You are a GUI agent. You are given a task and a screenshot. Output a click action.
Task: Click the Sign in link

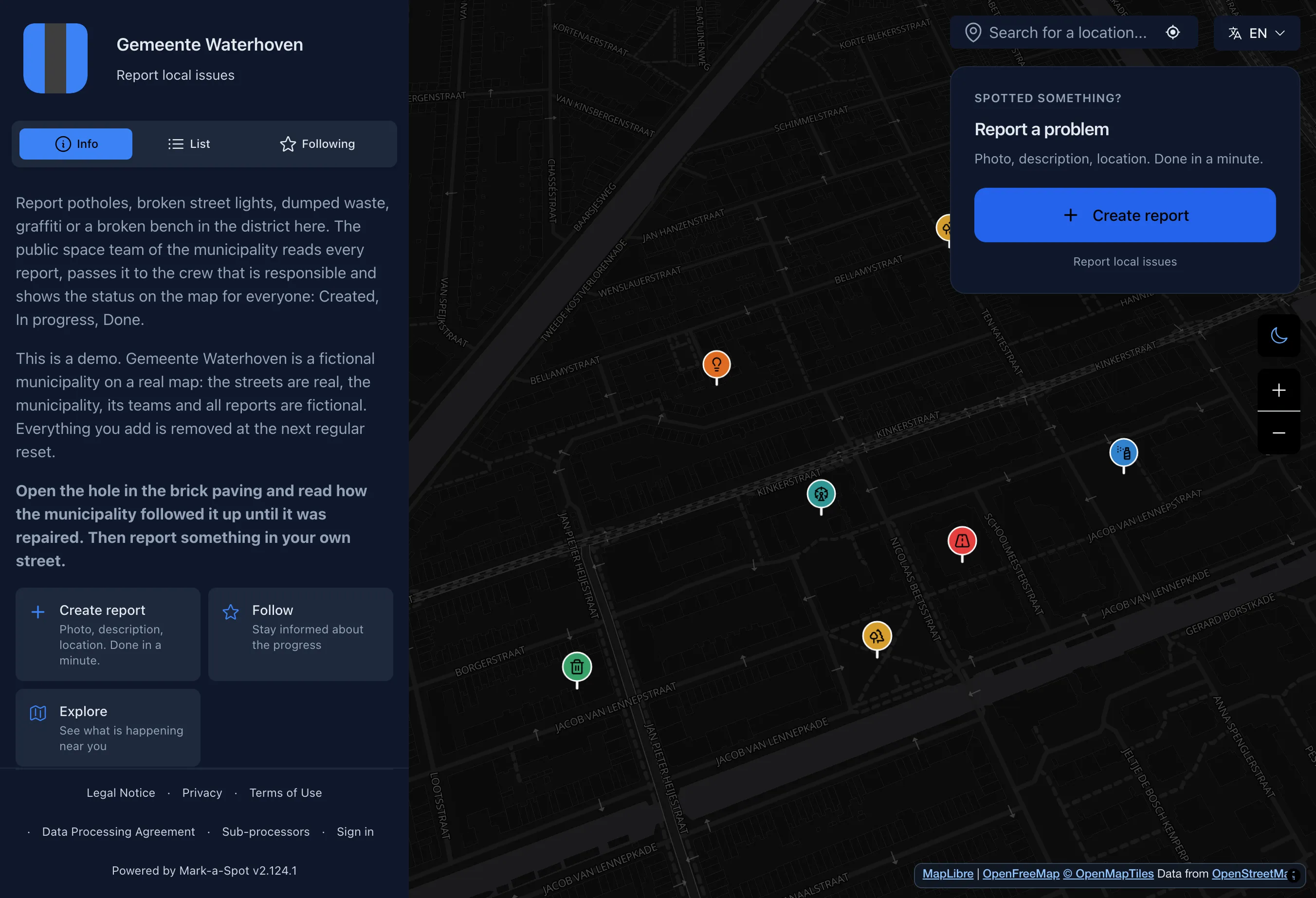(355, 832)
